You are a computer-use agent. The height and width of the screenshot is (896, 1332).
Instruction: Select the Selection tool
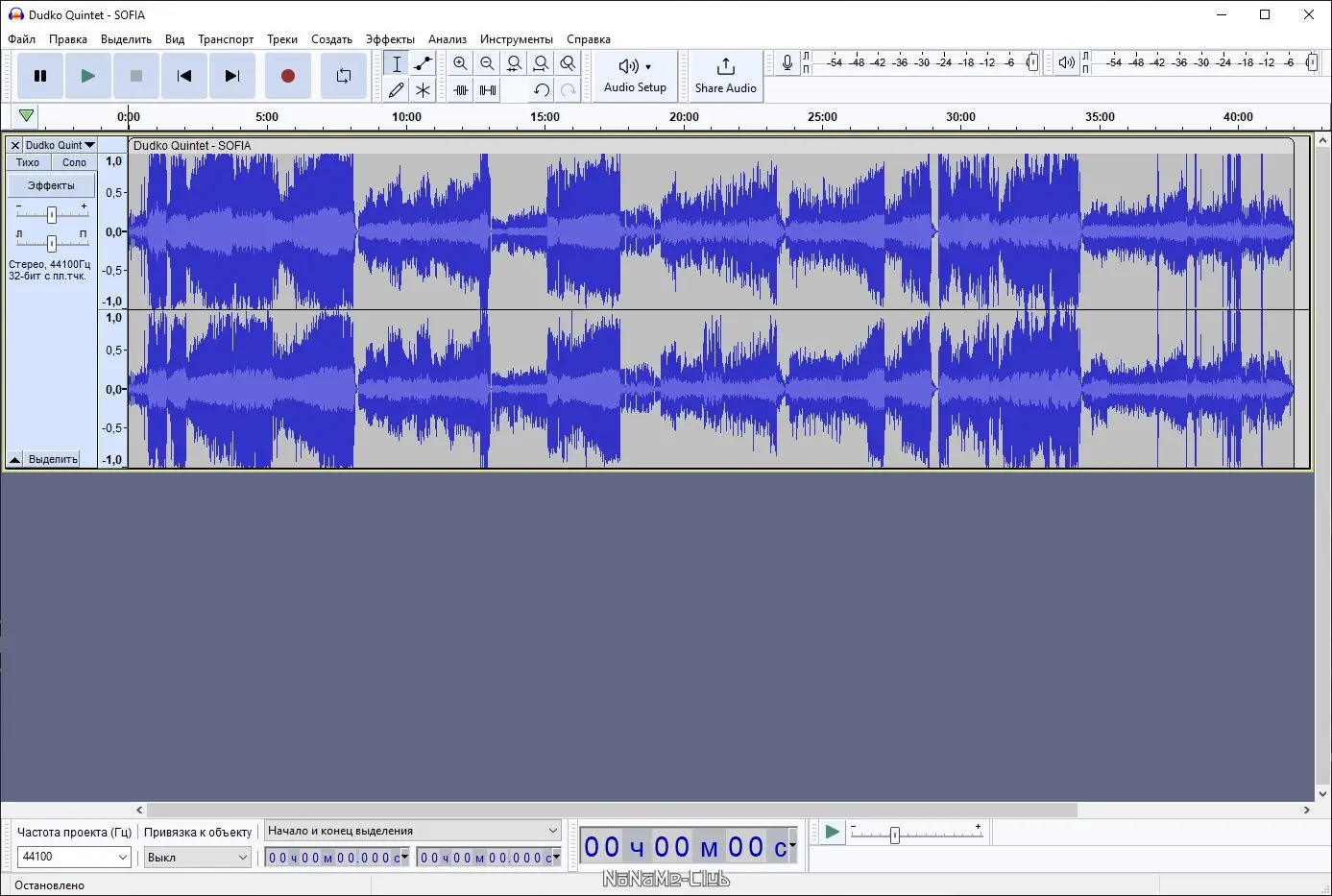[395, 63]
